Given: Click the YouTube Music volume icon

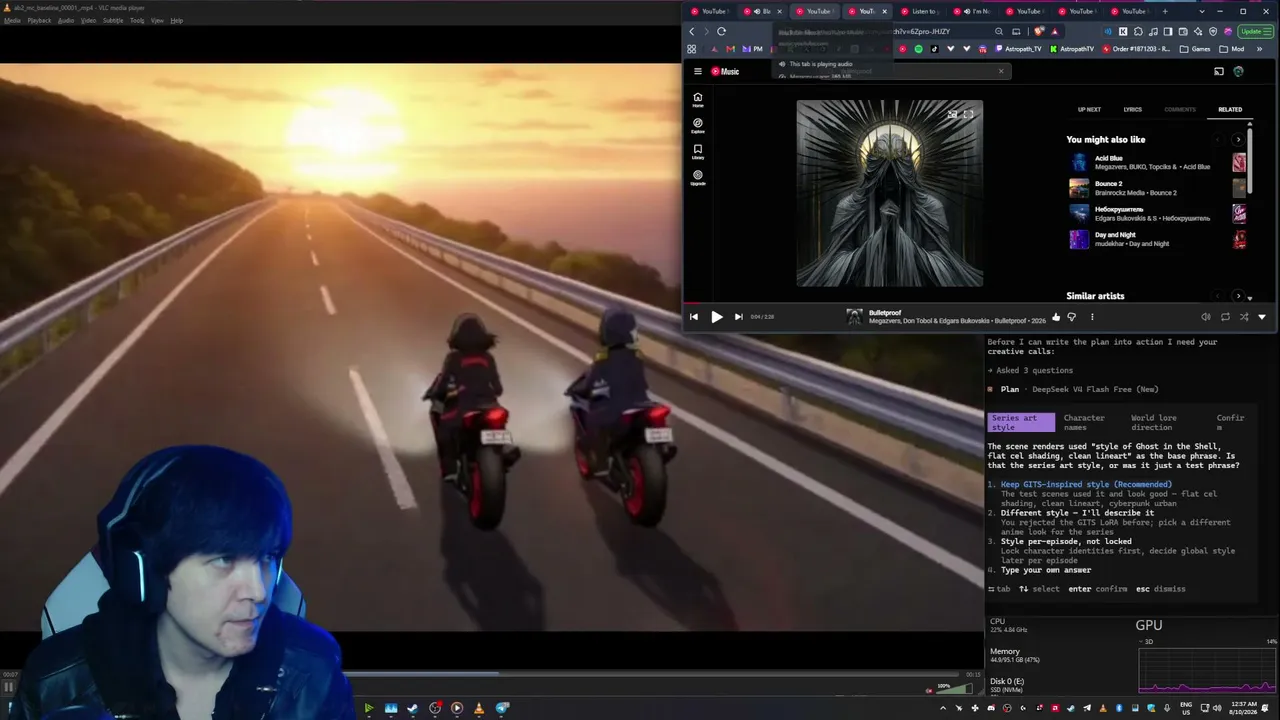Looking at the screenshot, I should click(1206, 317).
